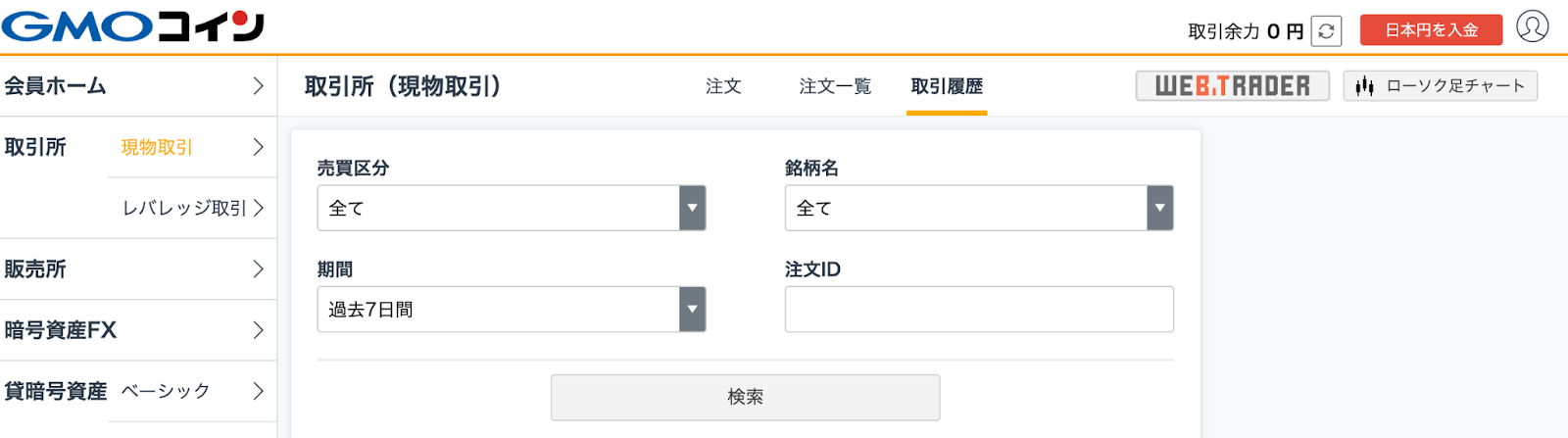Click the arrow beside 暗号資産FX
1568x438 pixels.
(258, 330)
